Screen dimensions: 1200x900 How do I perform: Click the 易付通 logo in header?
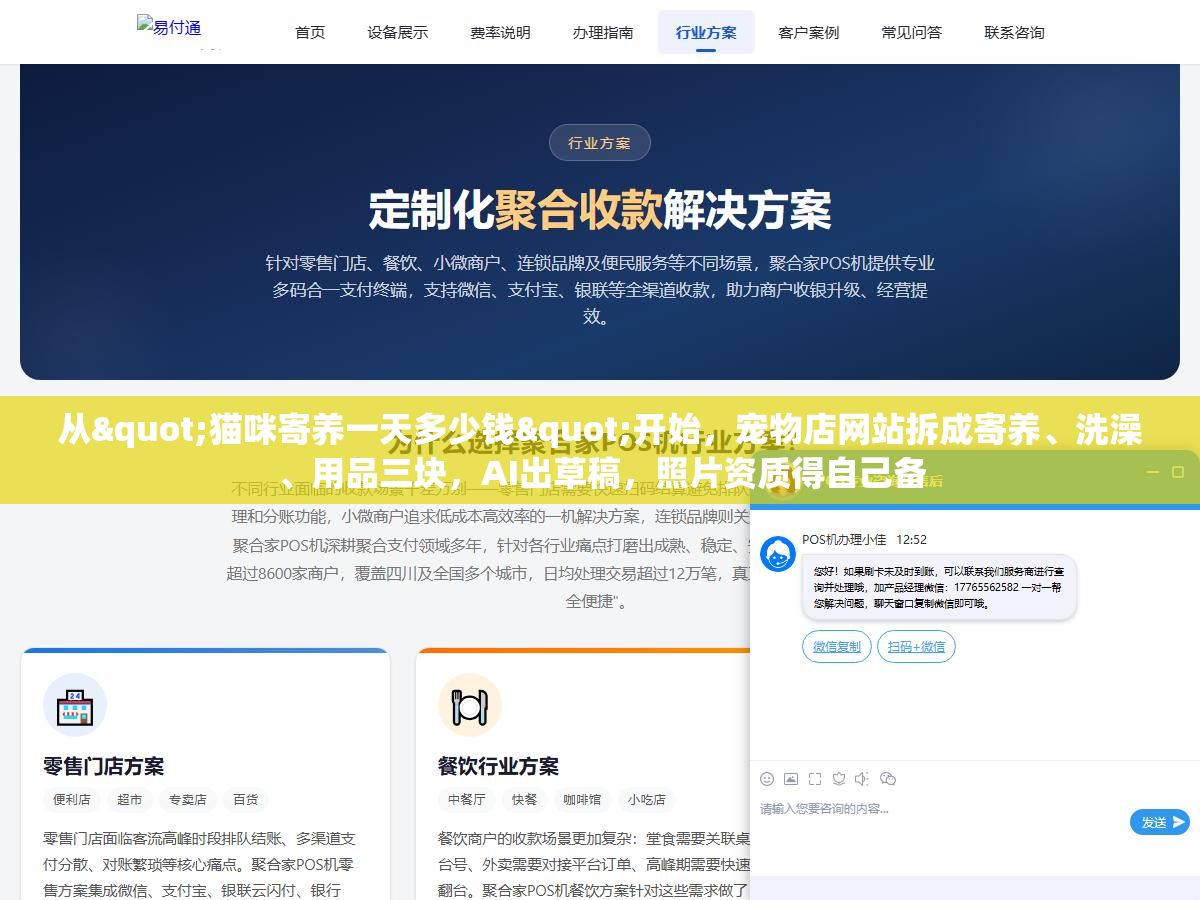click(x=169, y=27)
